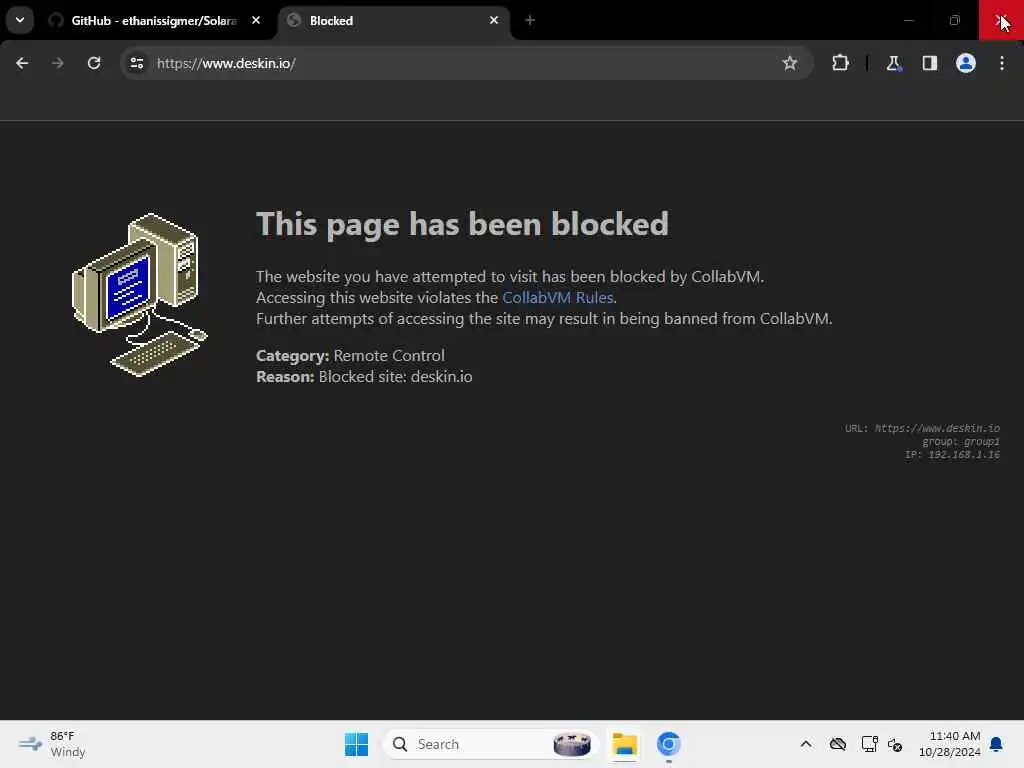Open Chrome Labs flask icon
Viewport: 1024px width, 768px height.
point(893,63)
